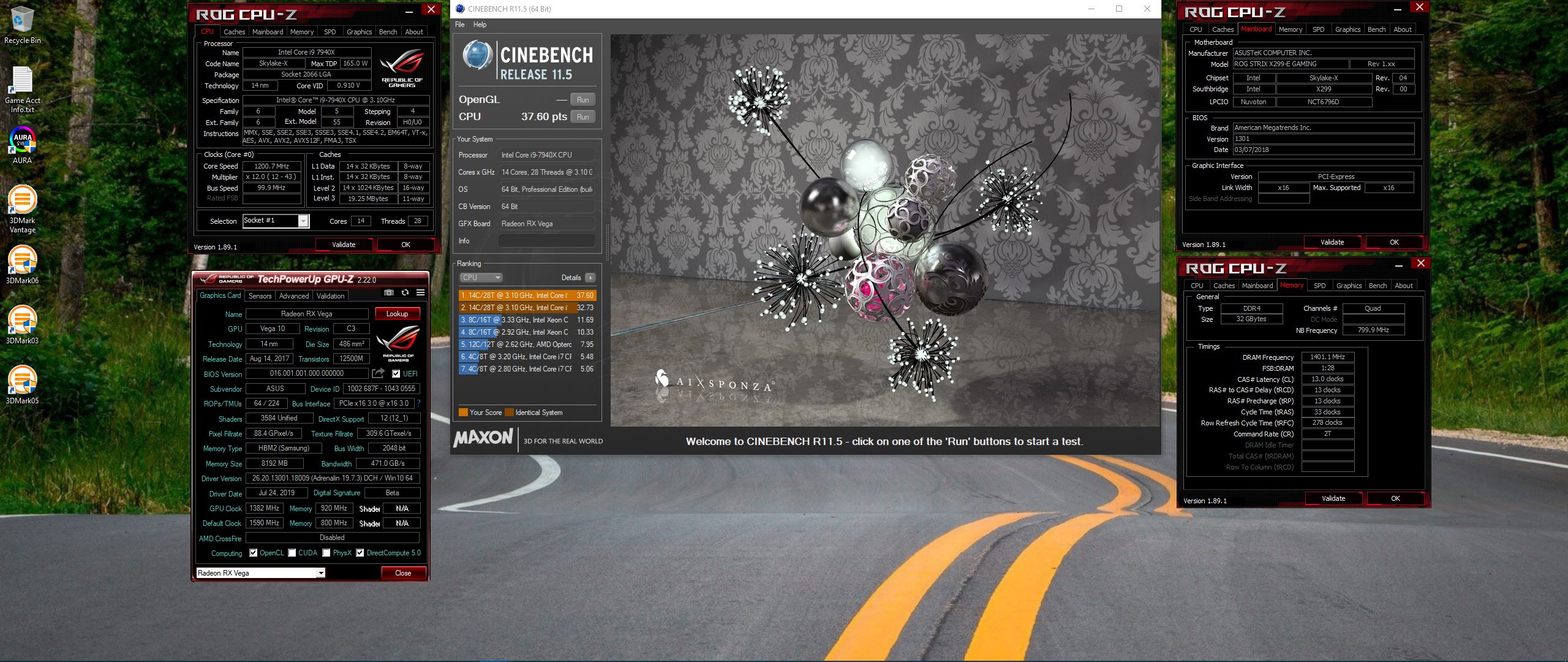The width and height of the screenshot is (1568, 662).
Task: Toggle the CUDA checkbox
Action: point(292,553)
